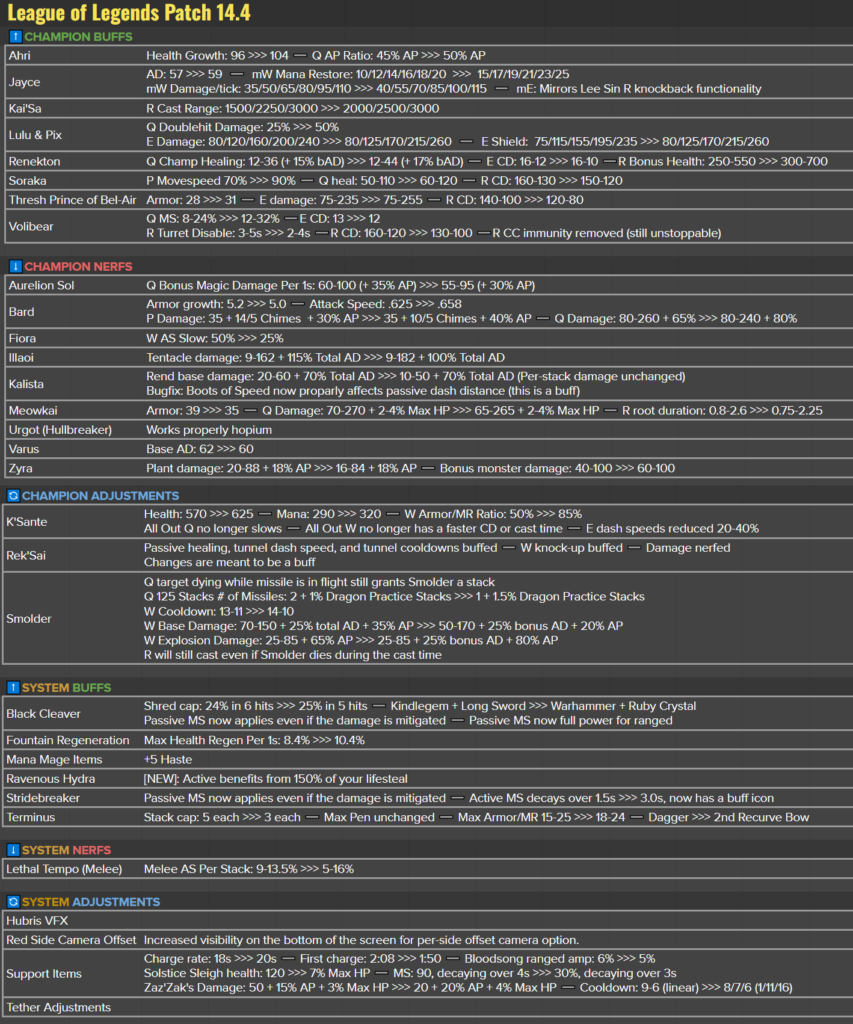Viewport: 853px width, 1024px height.
Task: Select the 'SYSTEM ADJUSTMENTS' heading text
Action: point(91,902)
